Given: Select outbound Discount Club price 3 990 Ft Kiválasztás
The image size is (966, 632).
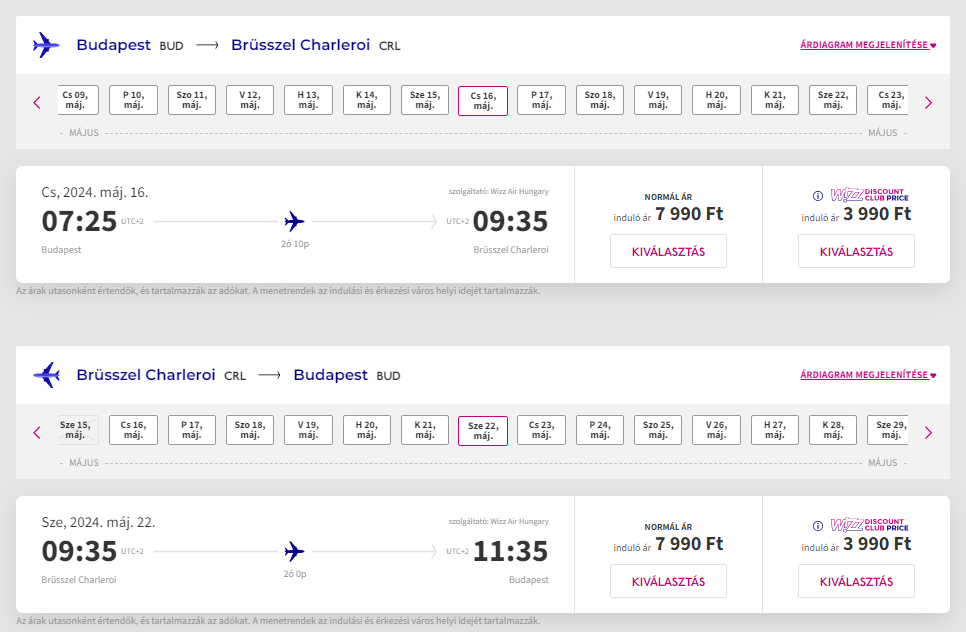Looking at the screenshot, I should pos(856,251).
